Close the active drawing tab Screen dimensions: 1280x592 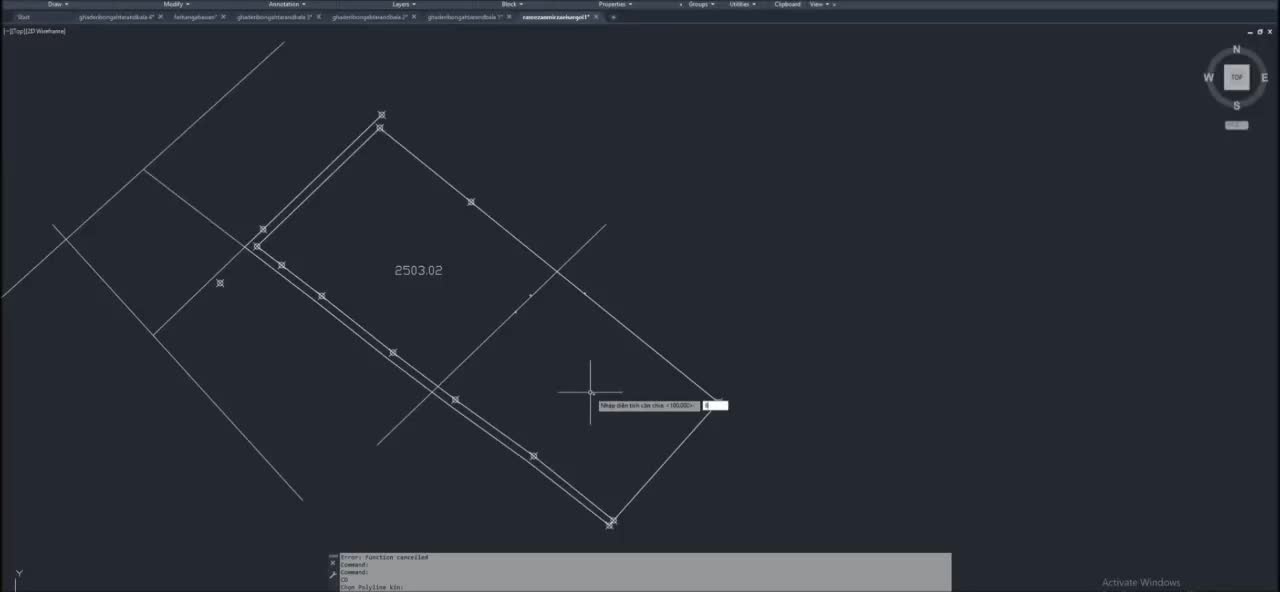(x=597, y=17)
